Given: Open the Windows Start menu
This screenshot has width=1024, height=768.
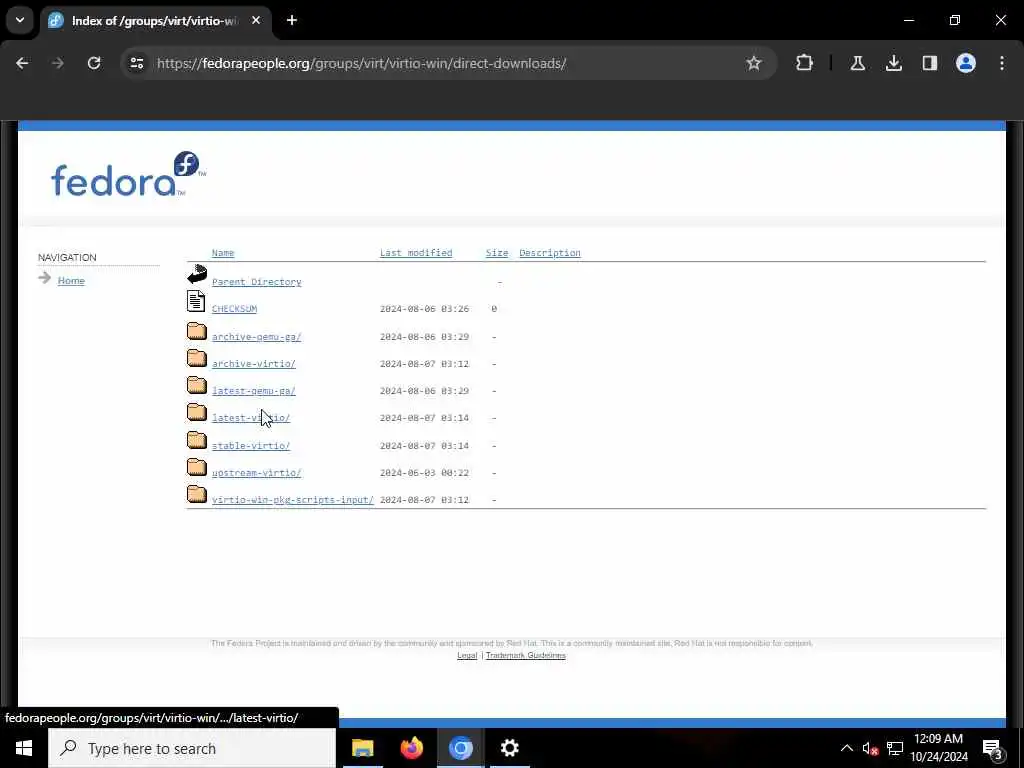Looking at the screenshot, I should (x=24, y=748).
